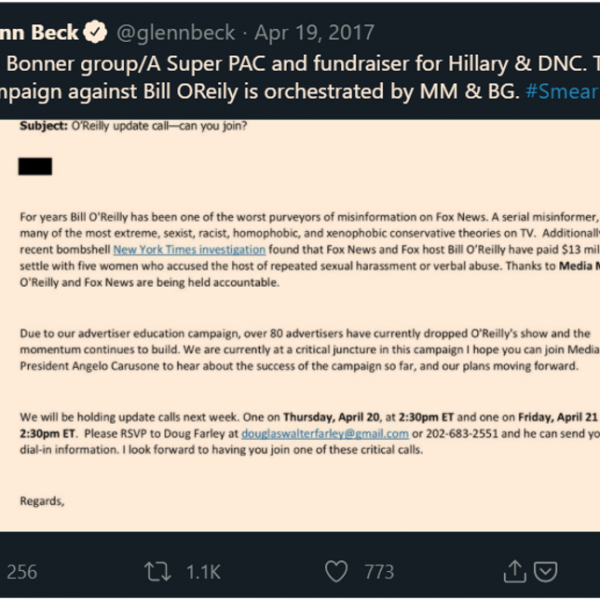Open the Glenn Beck profile name
The height and width of the screenshot is (600, 600).
click(x=38, y=34)
